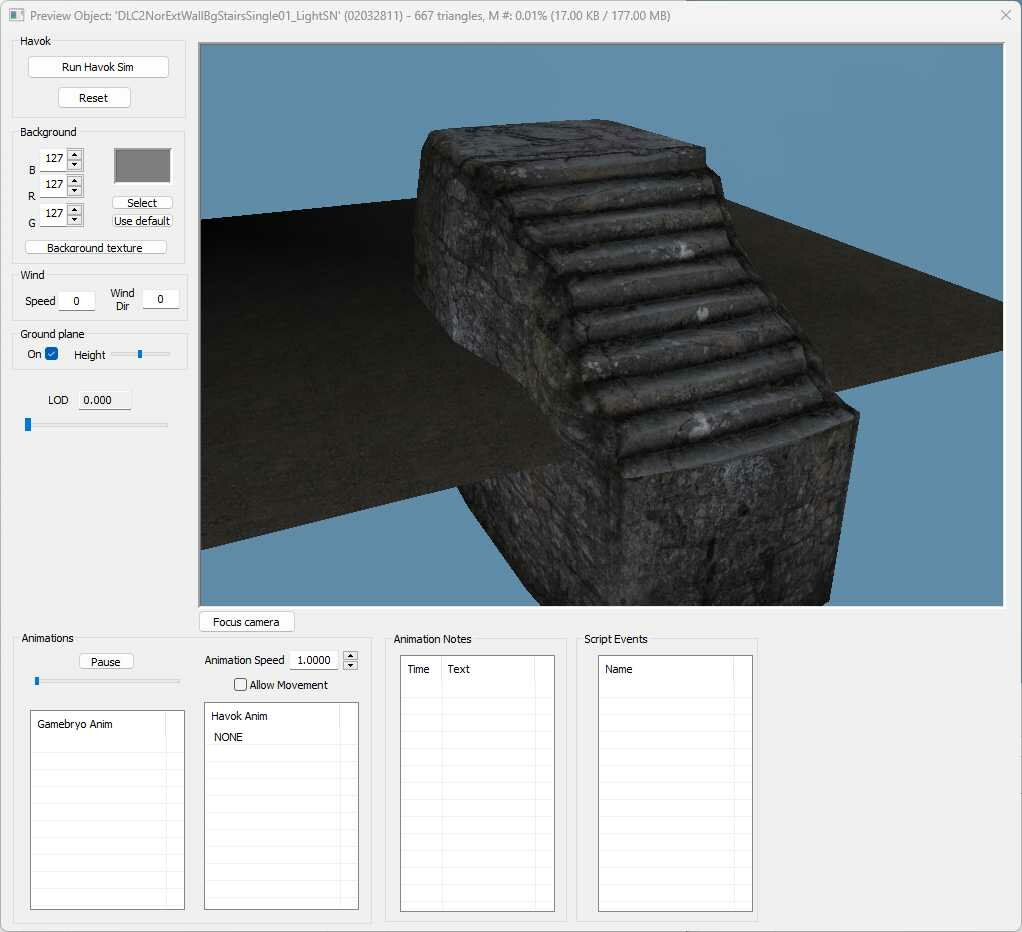Click the Time column header

[x=421, y=669]
